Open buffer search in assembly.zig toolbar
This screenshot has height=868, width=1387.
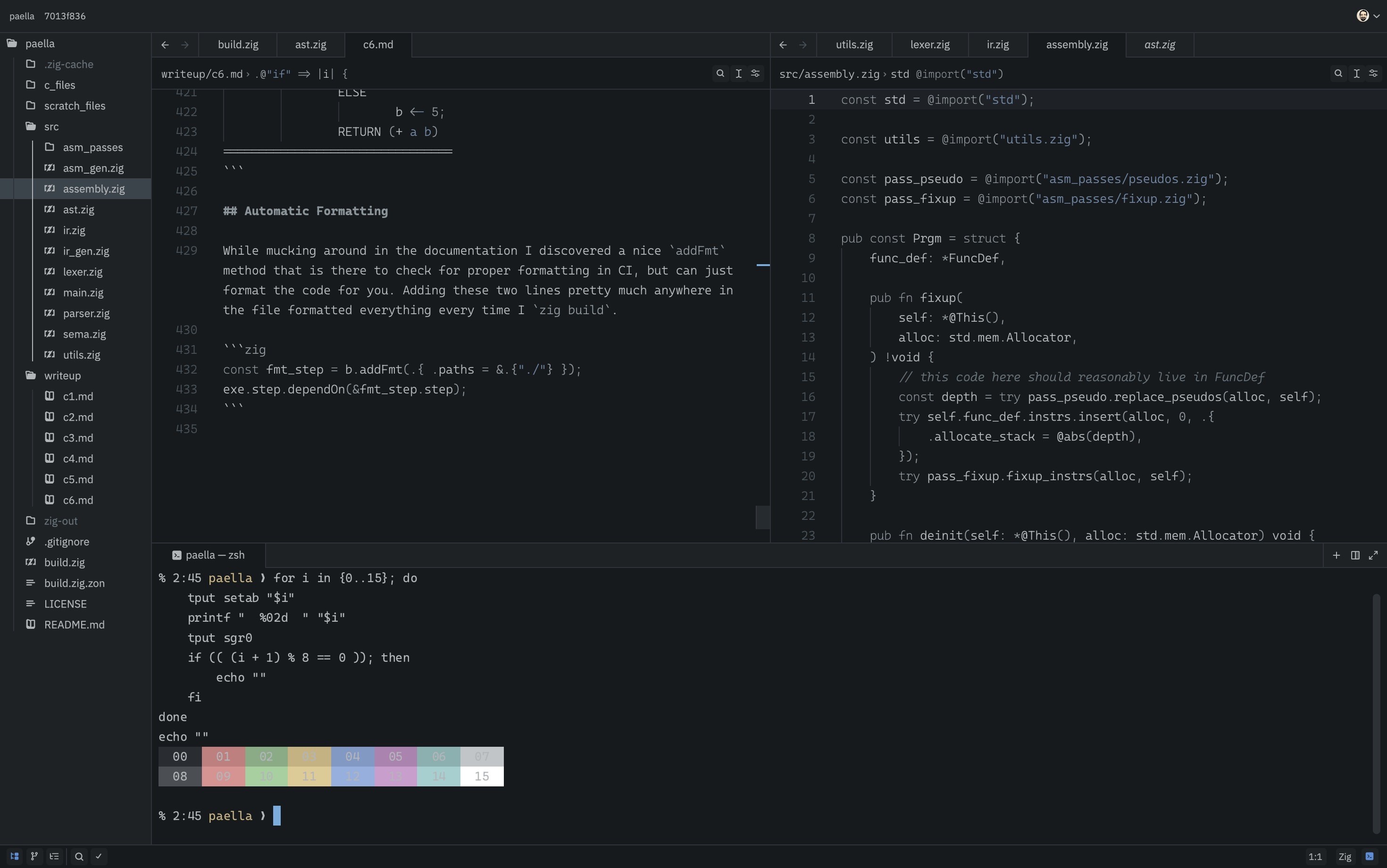point(1338,74)
